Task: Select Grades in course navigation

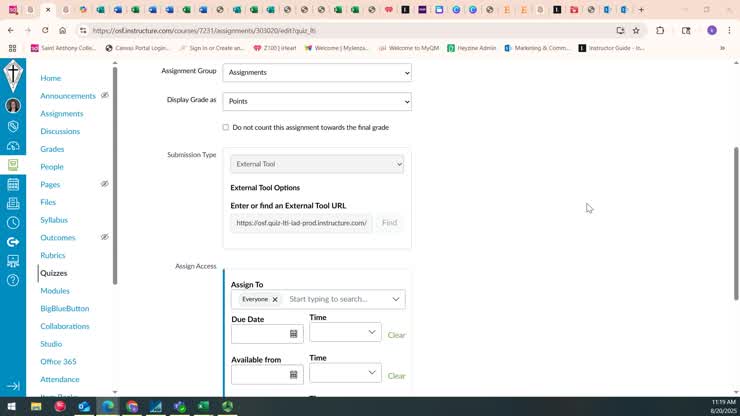Action: click(x=52, y=149)
